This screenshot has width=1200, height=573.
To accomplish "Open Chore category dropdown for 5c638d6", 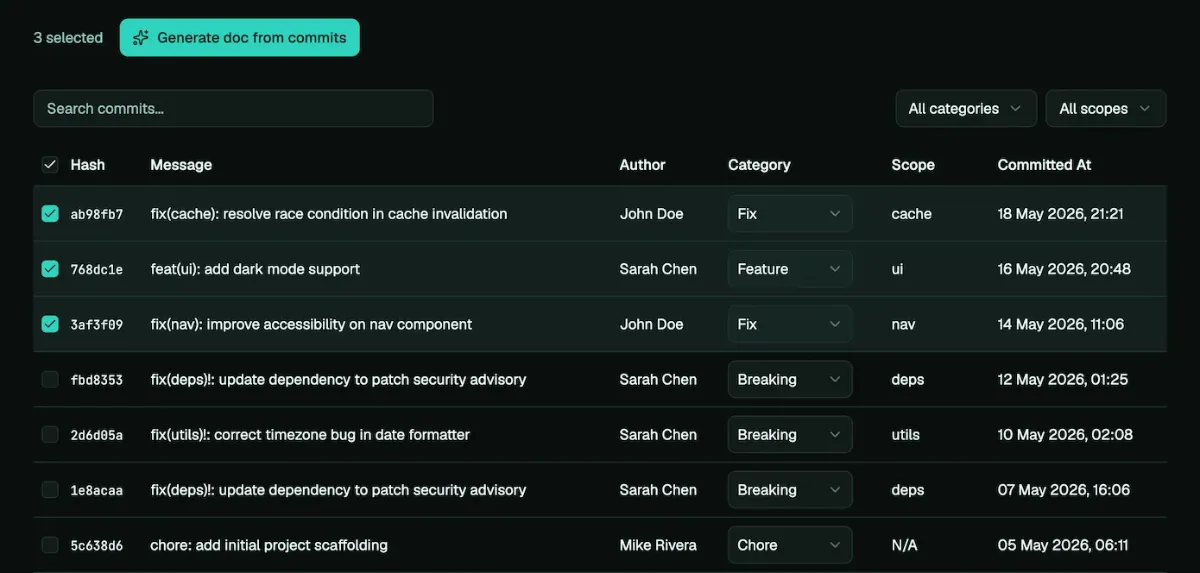I will click(x=790, y=545).
